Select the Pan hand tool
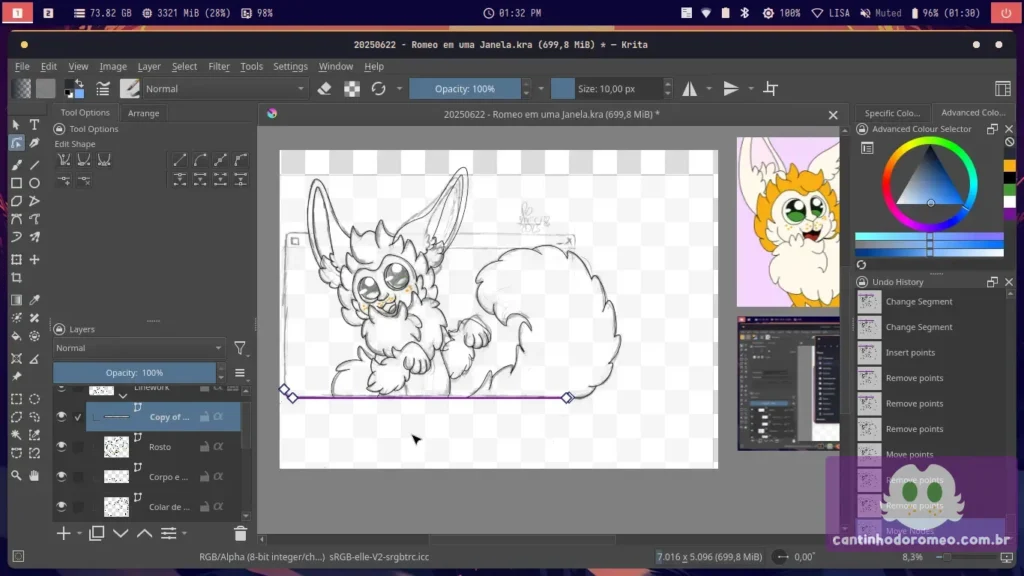1024x576 pixels. pyautogui.click(x=35, y=476)
